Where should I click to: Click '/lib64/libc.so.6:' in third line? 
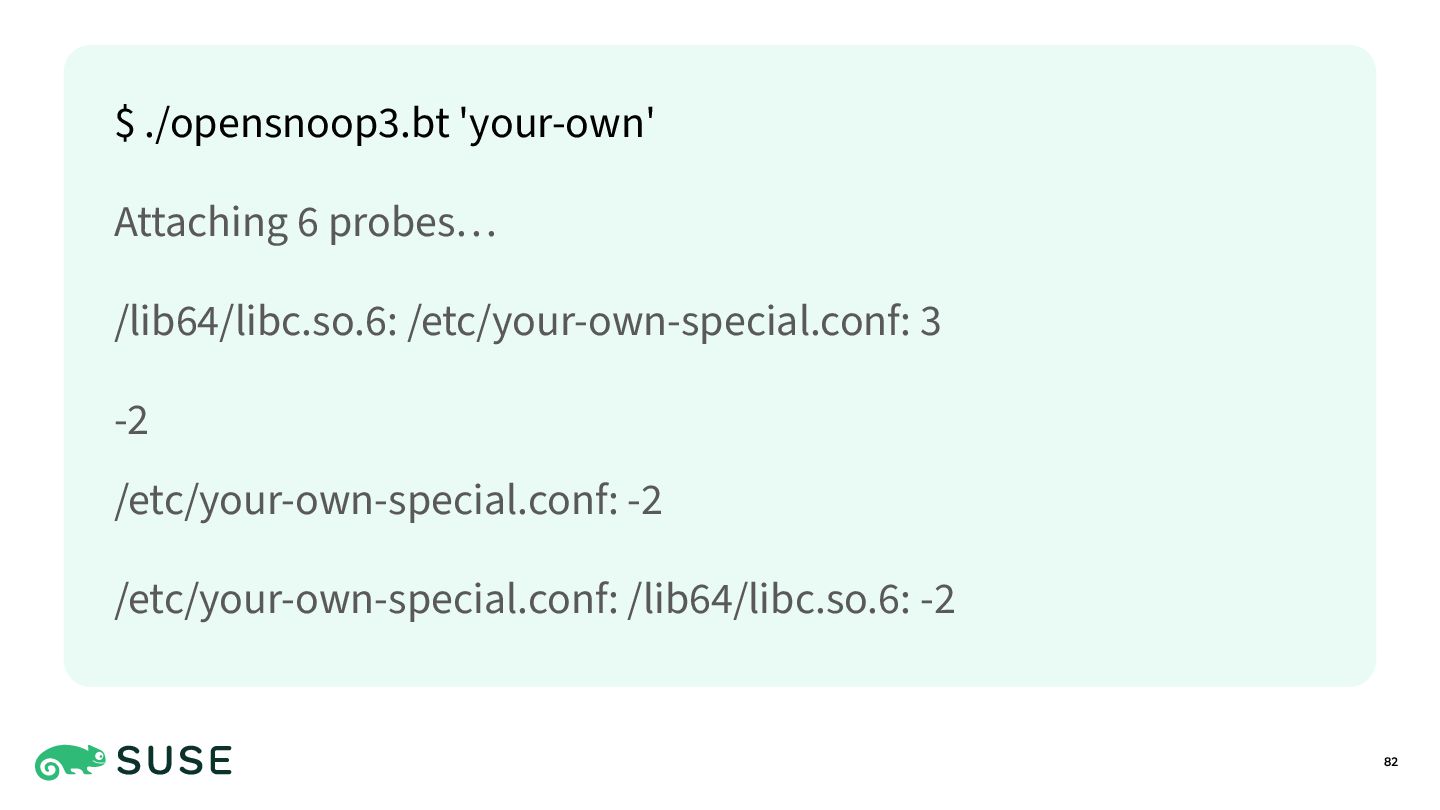tap(257, 322)
